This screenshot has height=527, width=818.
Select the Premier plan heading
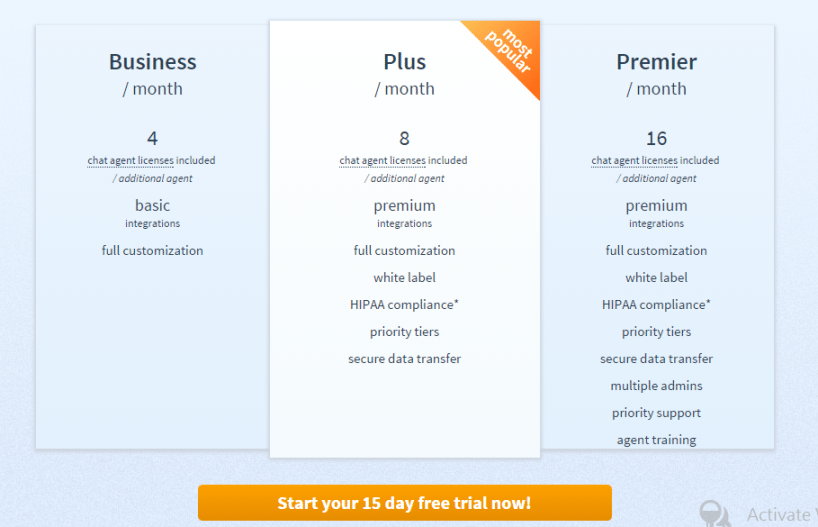[x=656, y=62]
